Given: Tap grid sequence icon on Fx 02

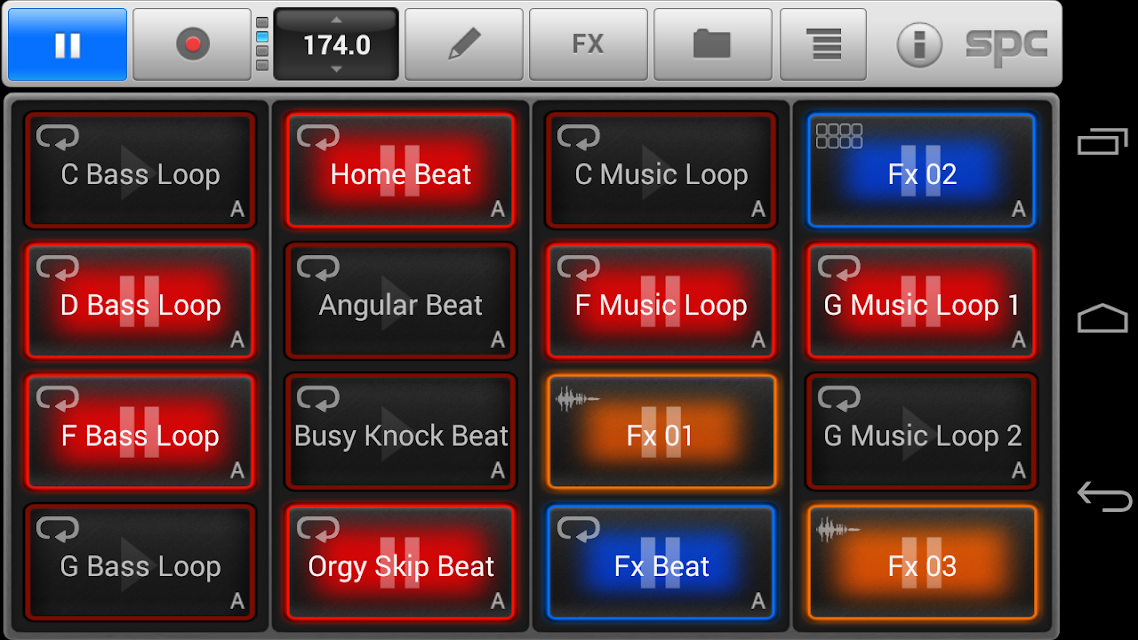Looking at the screenshot, I should [x=839, y=136].
